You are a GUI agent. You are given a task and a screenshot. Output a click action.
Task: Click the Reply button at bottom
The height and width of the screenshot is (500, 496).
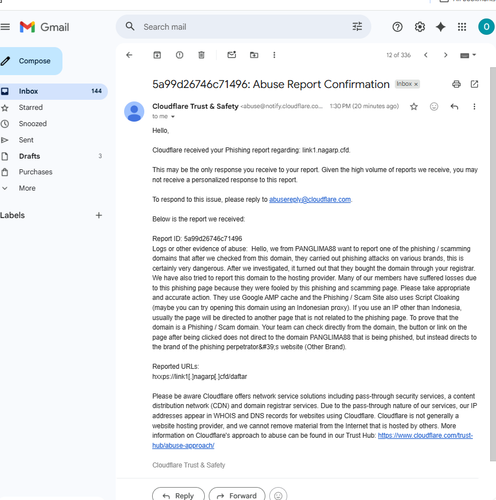tap(178, 495)
